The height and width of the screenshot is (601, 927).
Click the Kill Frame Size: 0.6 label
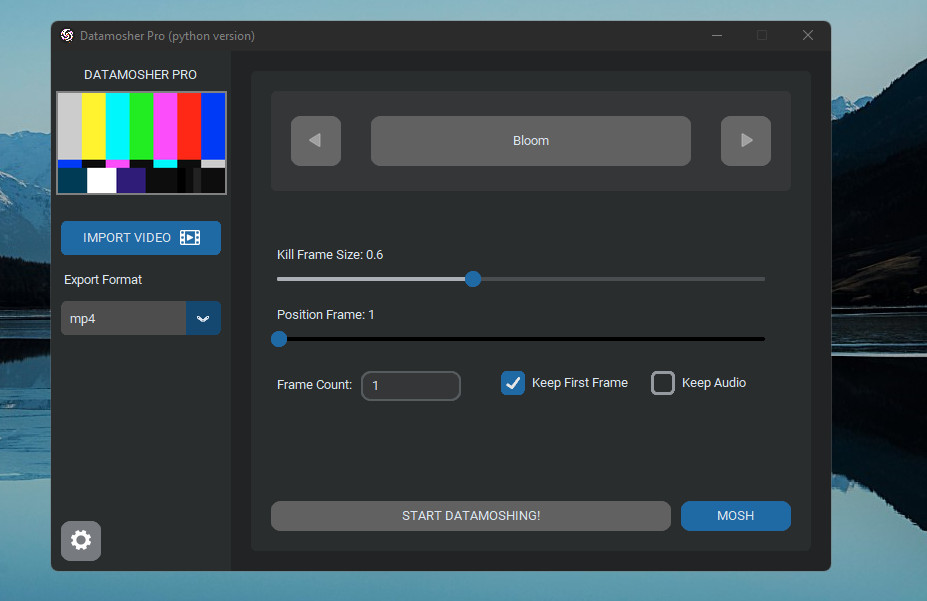click(330, 255)
